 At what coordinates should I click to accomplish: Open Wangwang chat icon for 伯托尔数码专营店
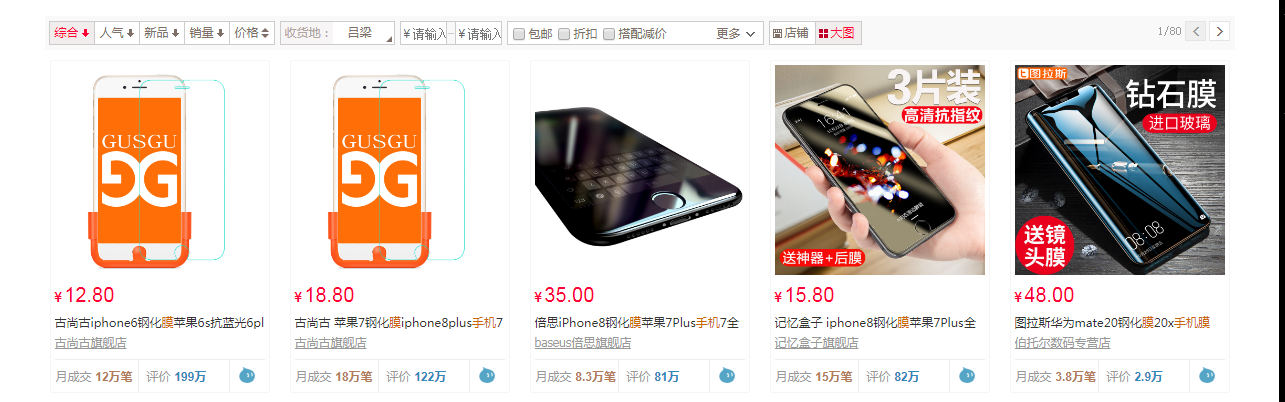(x=1208, y=376)
